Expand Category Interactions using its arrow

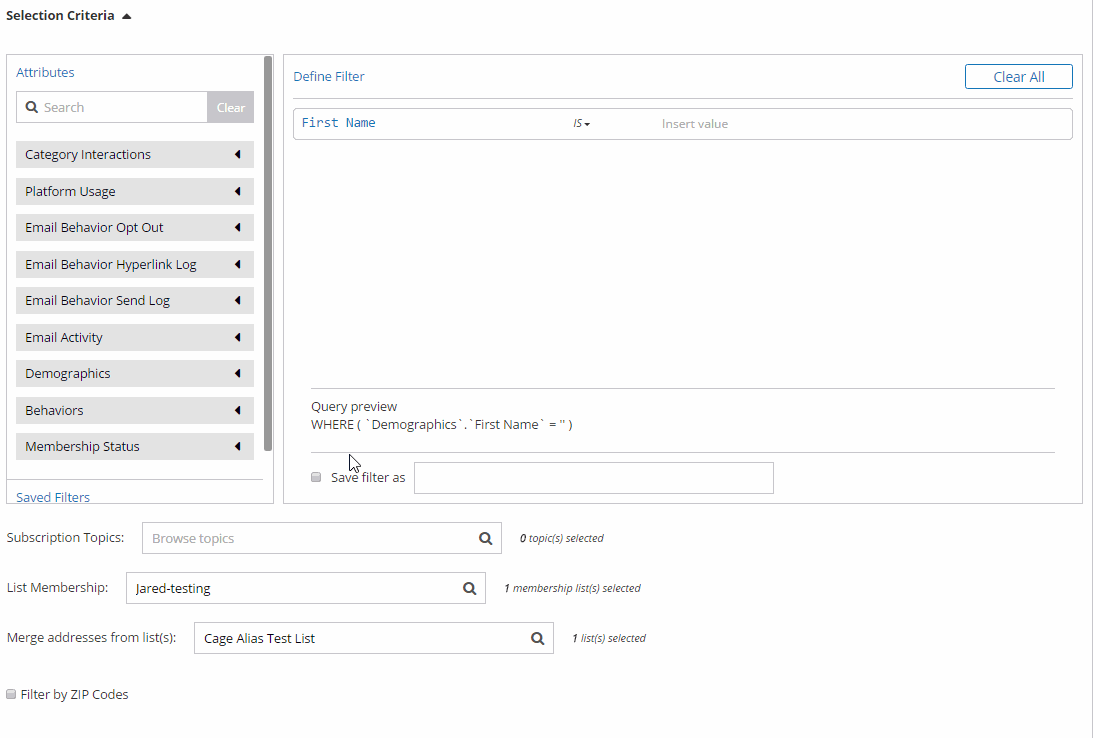pyautogui.click(x=238, y=155)
